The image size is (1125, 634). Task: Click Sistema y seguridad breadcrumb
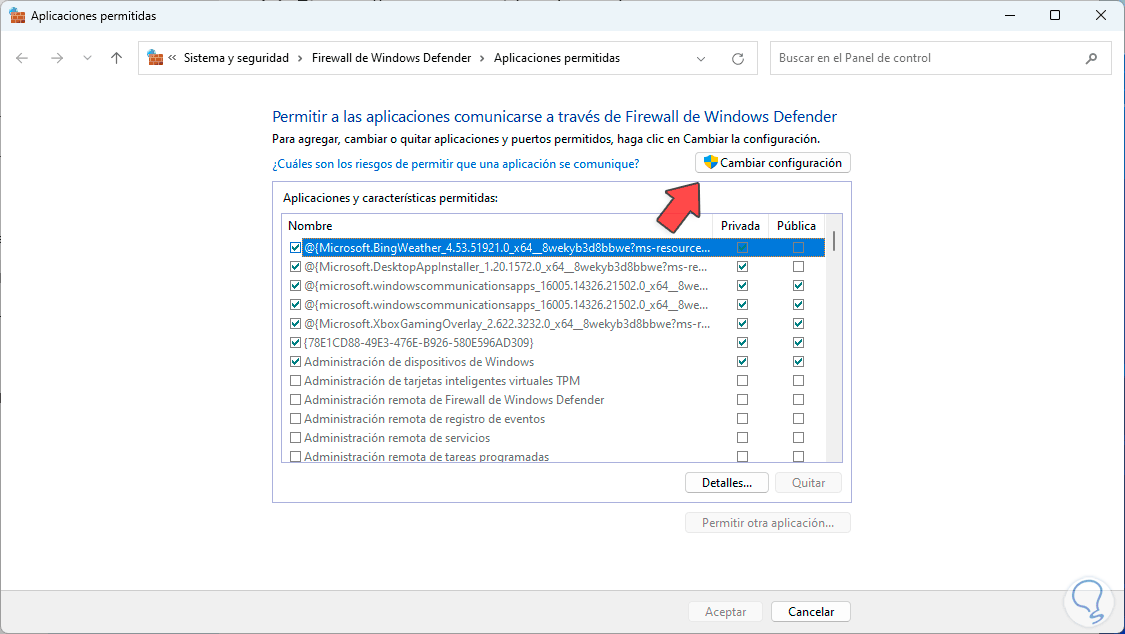click(x=236, y=58)
